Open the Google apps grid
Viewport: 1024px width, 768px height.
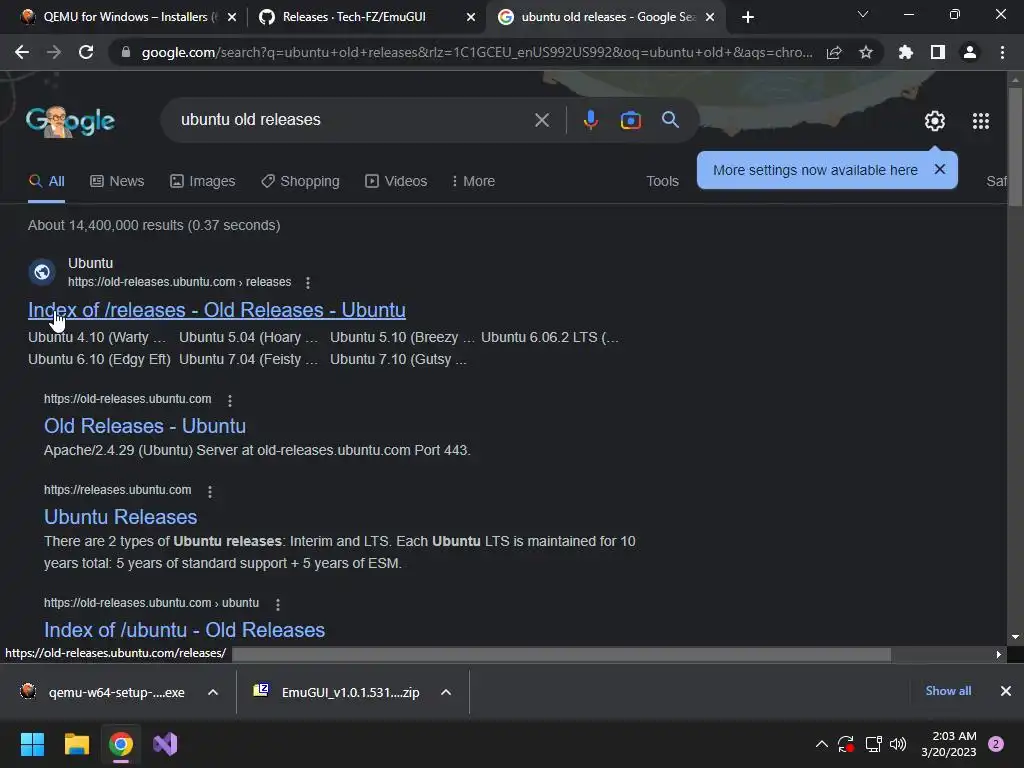(981, 121)
